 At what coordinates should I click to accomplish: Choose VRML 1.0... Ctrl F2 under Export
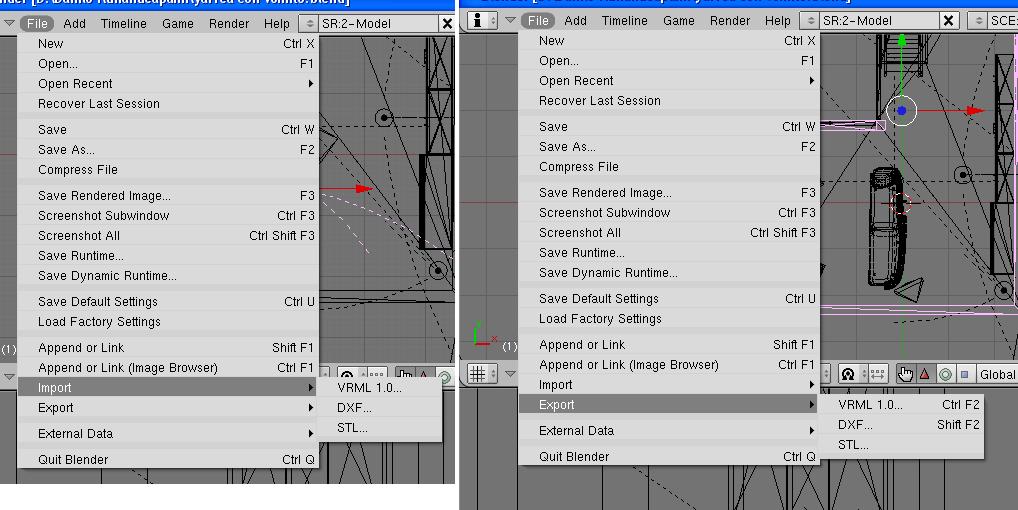coord(902,405)
